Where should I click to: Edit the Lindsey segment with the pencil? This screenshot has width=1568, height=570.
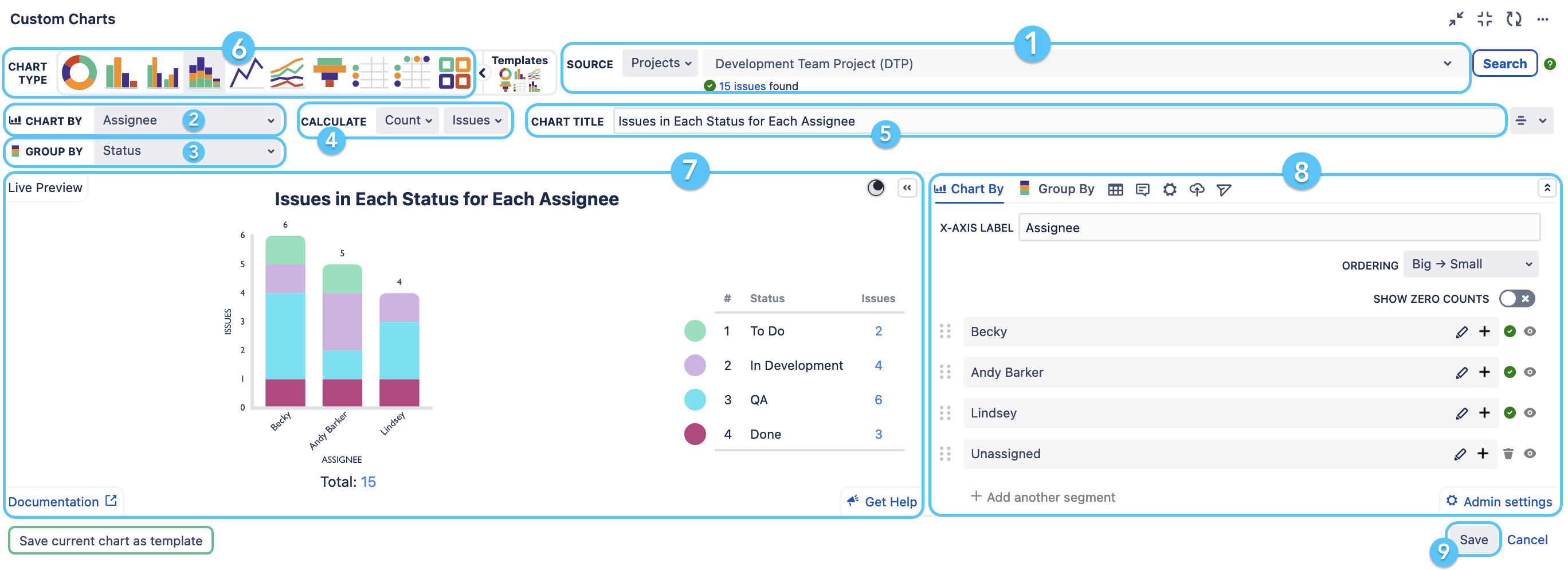click(x=1461, y=413)
